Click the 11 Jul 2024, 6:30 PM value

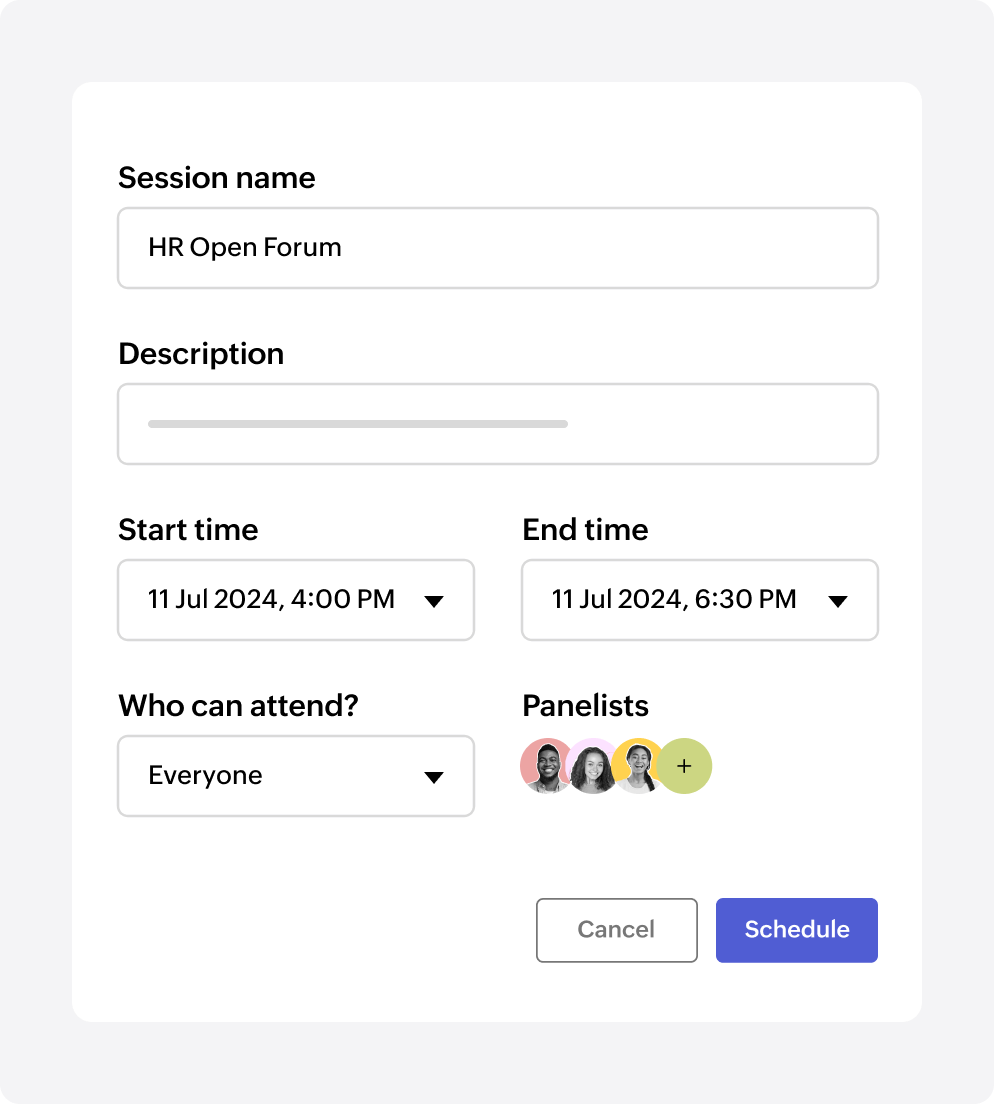pyautogui.click(x=674, y=600)
